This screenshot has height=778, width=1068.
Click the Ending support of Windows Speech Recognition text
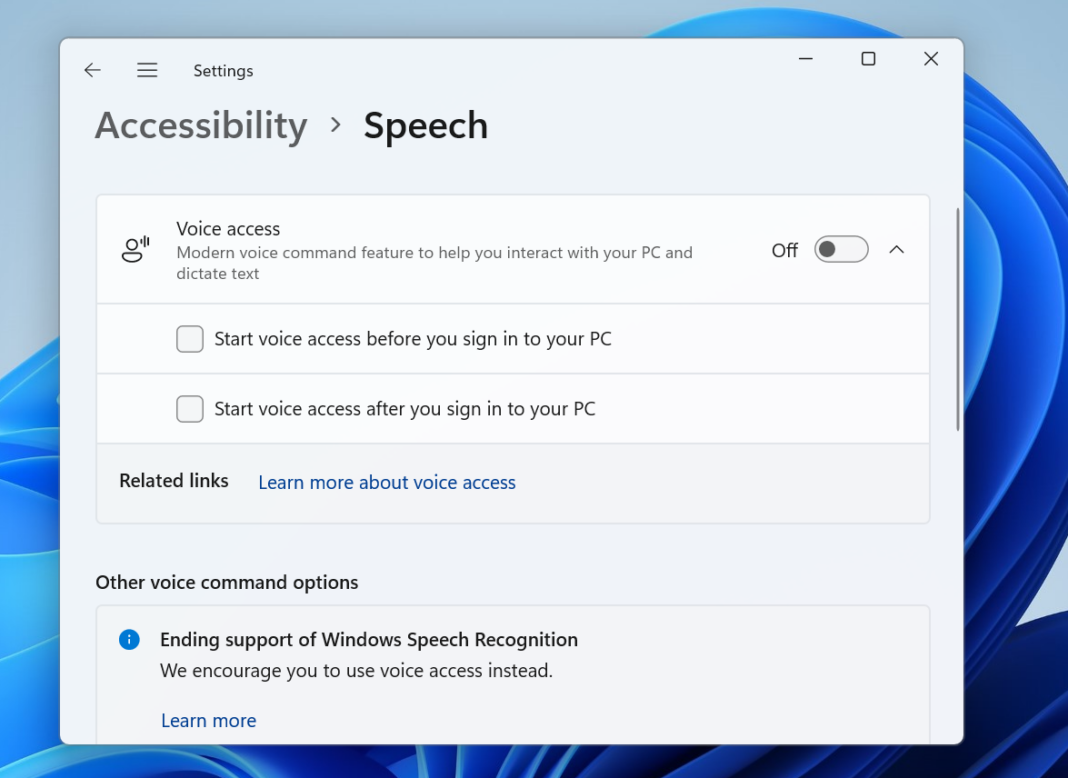click(369, 639)
